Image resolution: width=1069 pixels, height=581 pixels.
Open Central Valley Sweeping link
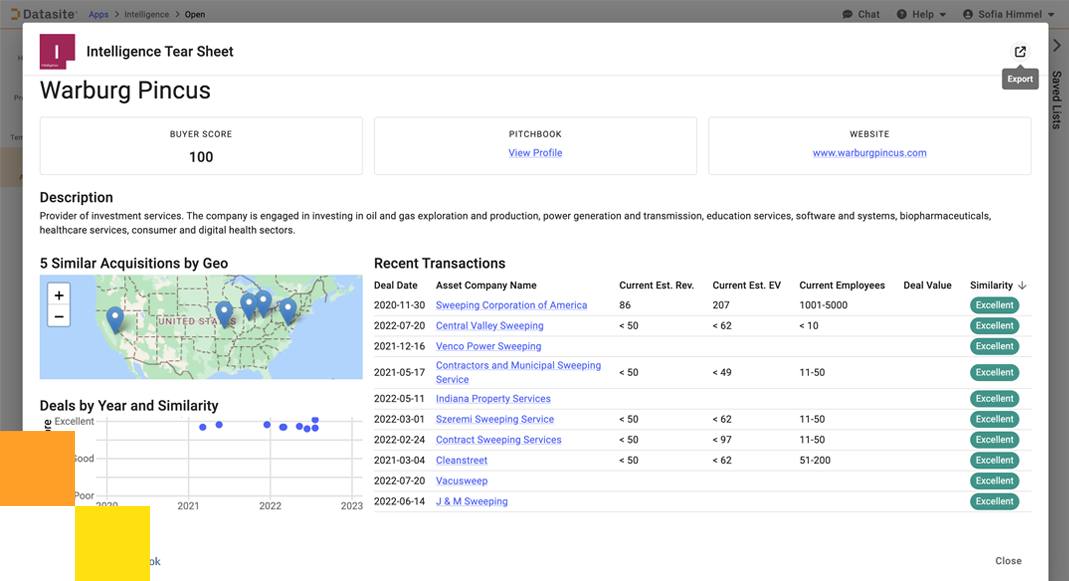click(490, 326)
